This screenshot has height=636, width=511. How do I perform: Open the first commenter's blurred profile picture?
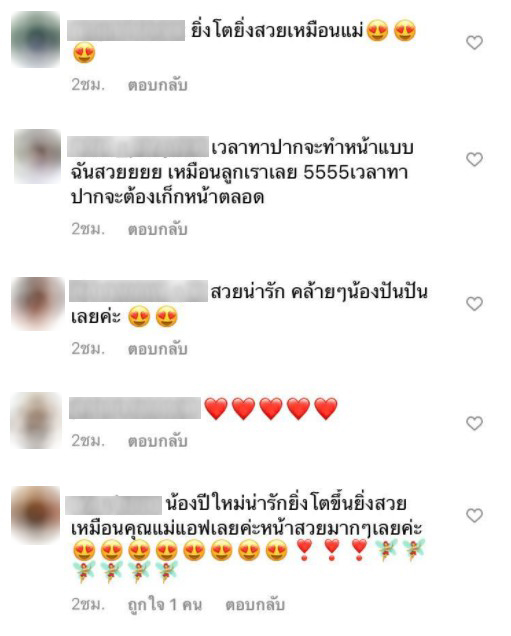coord(35,39)
